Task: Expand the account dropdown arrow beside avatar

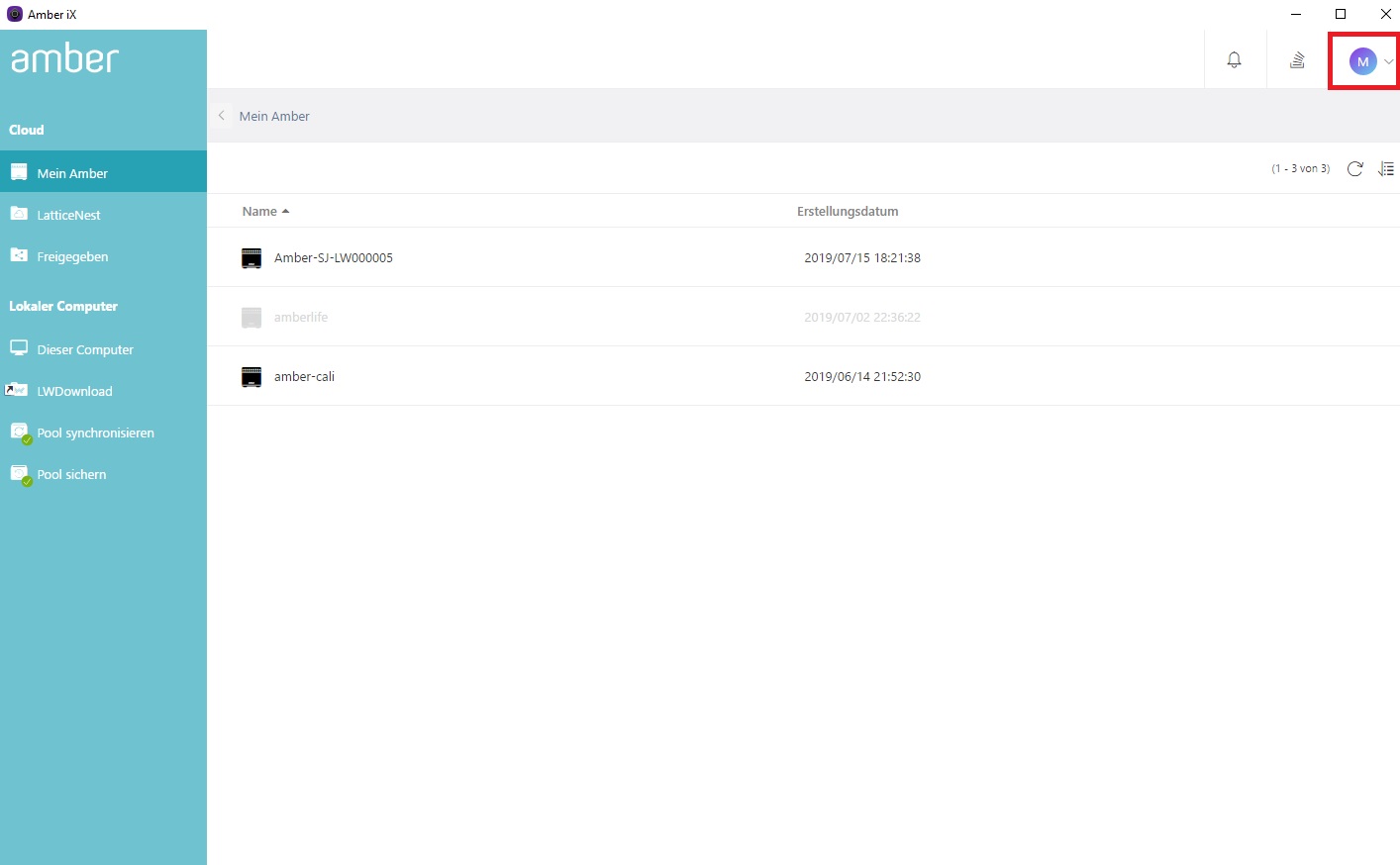Action: 1388,61
